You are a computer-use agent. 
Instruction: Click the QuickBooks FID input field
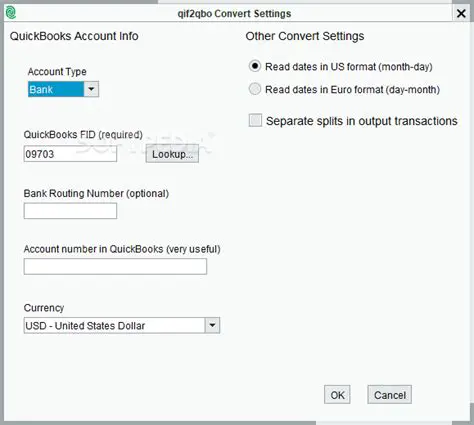(x=70, y=154)
